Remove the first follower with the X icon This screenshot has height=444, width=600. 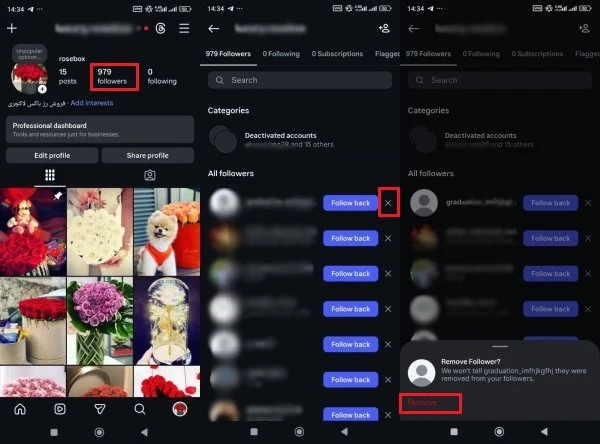(388, 203)
